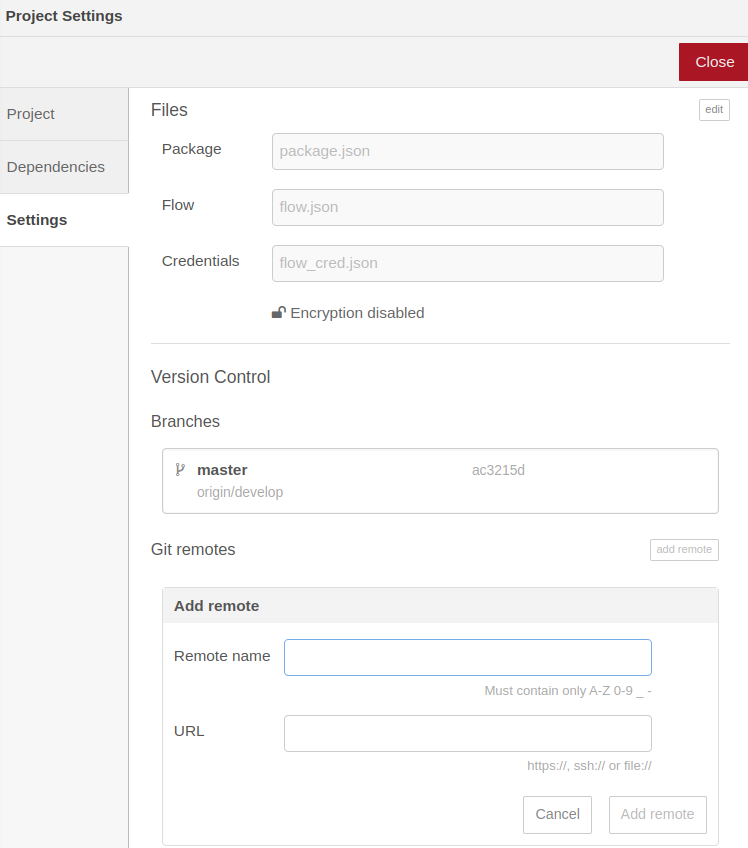Click the flow_cred.json Credentials field
The width and height of the screenshot is (748, 848).
pos(467,263)
